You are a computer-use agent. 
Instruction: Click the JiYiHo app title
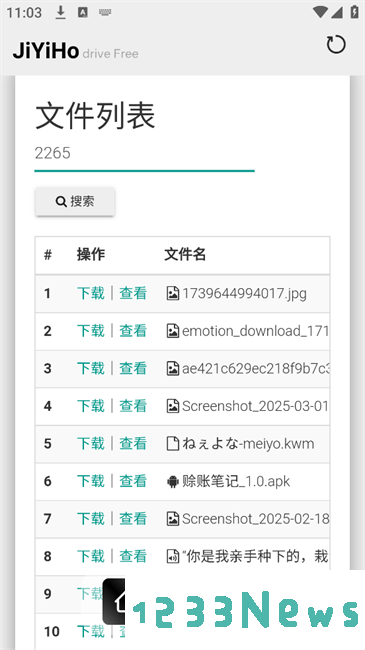point(46,51)
